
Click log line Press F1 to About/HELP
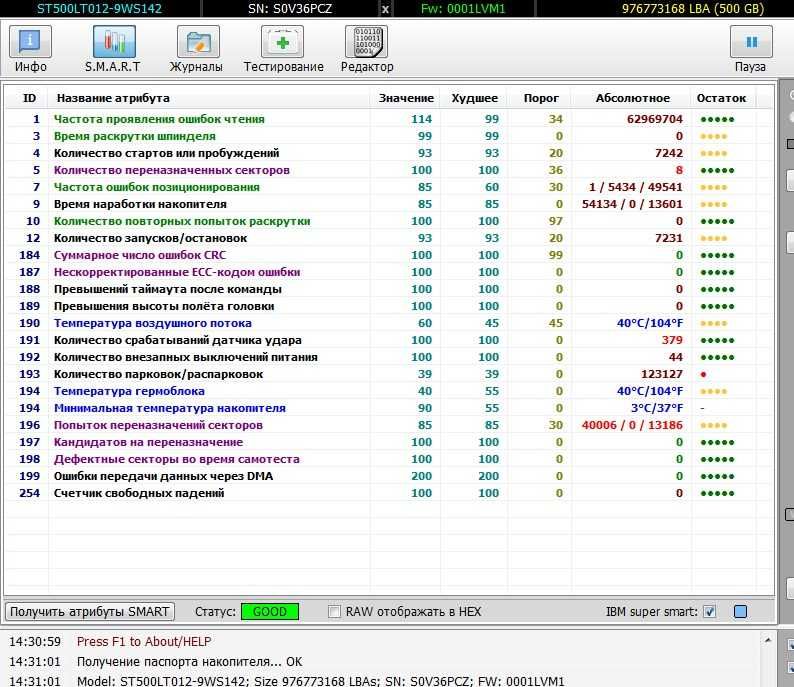[144, 641]
